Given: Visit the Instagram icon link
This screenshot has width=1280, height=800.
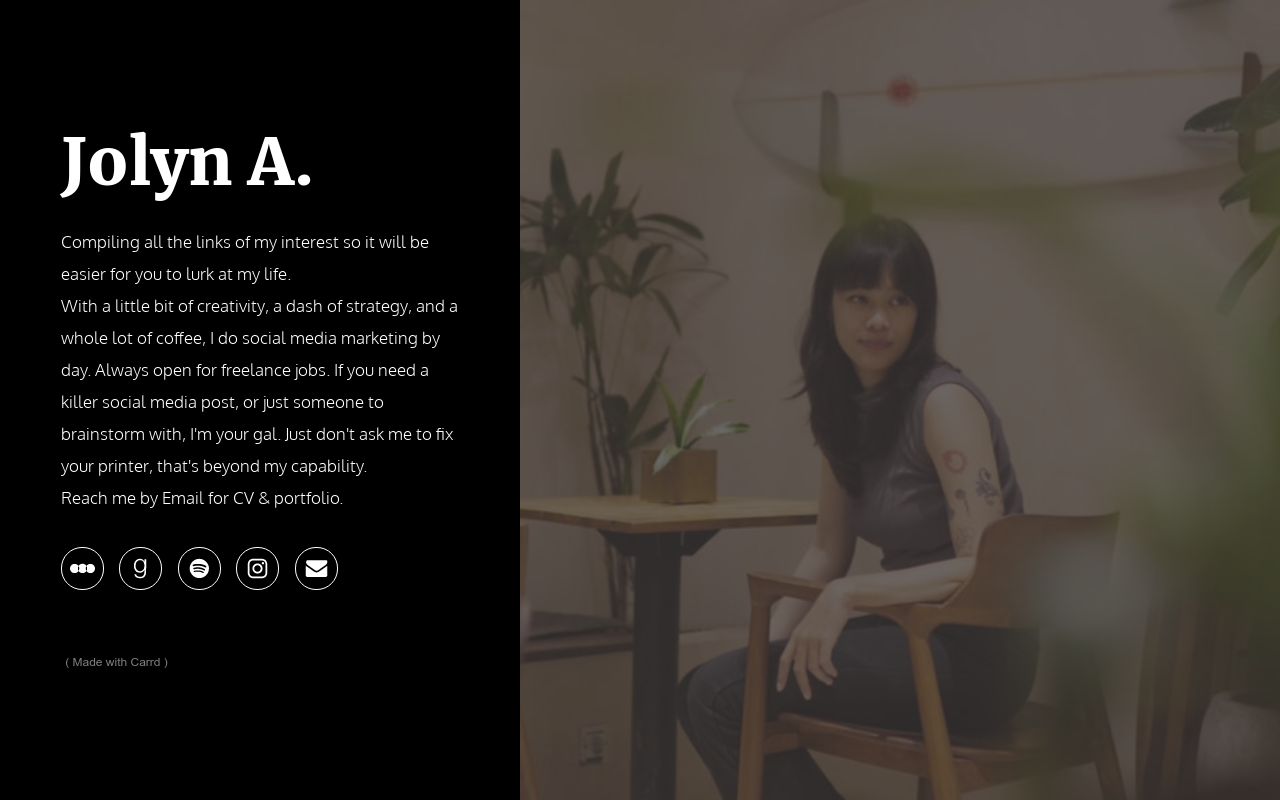Looking at the screenshot, I should coord(257,568).
